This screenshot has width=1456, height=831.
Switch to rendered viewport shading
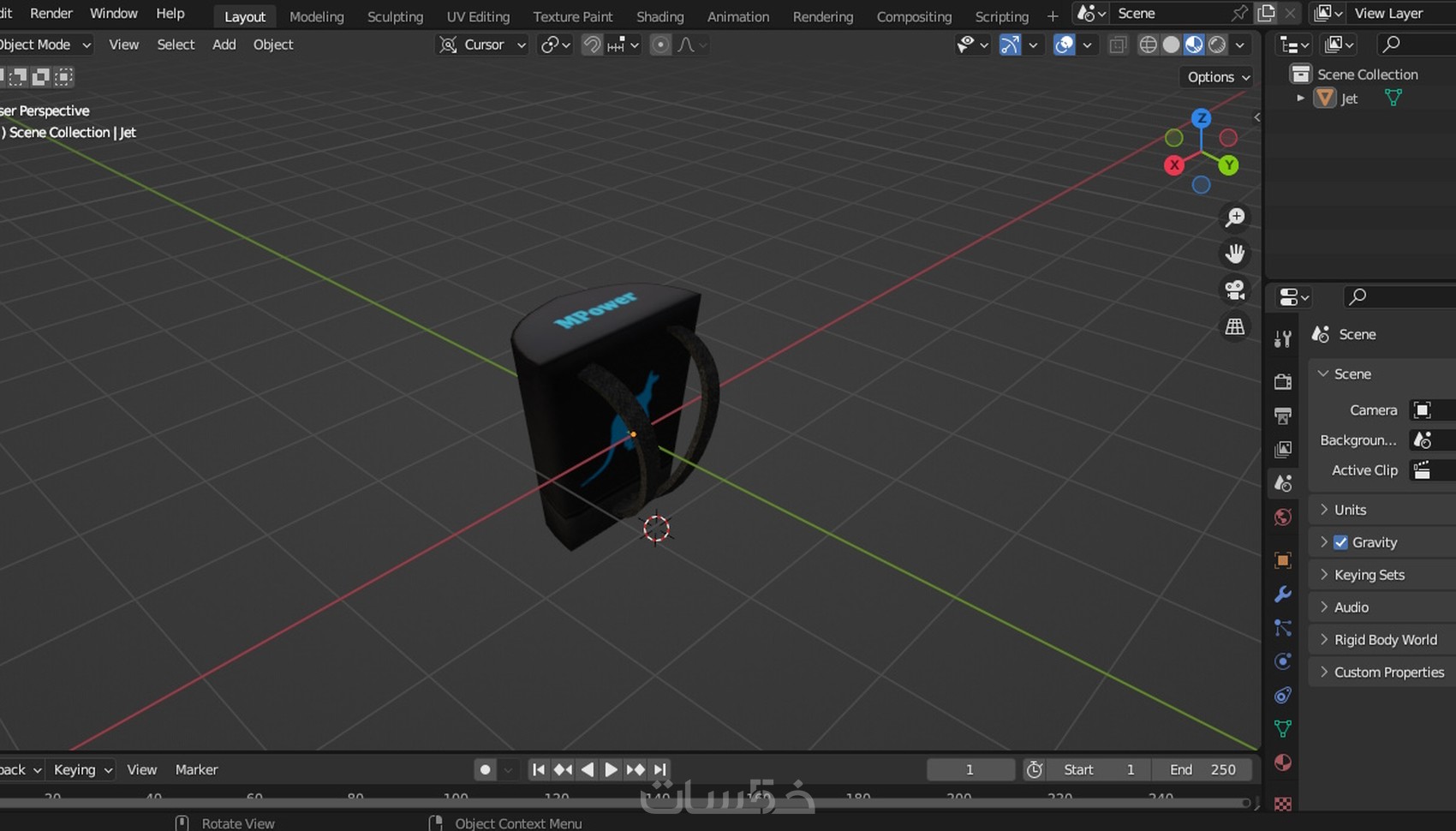[1217, 45]
